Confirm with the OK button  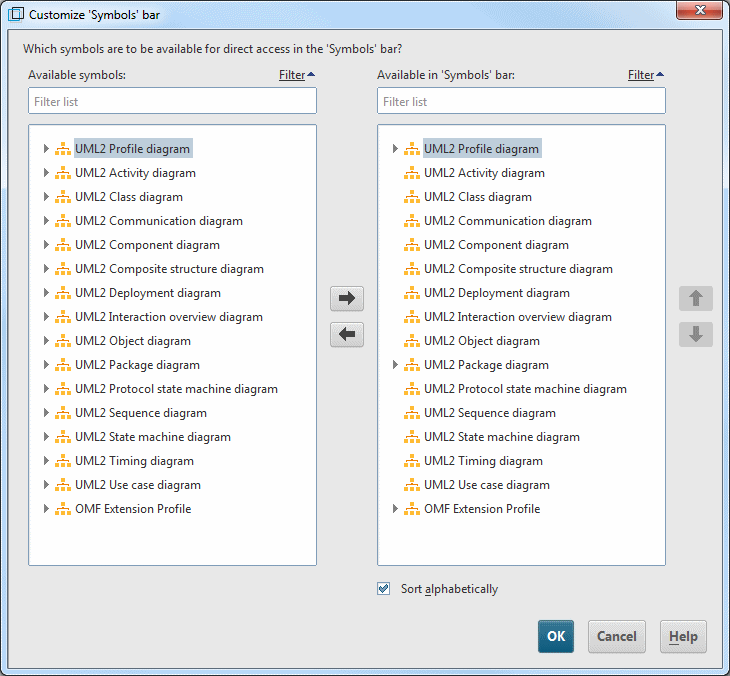[x=556, y=636]
